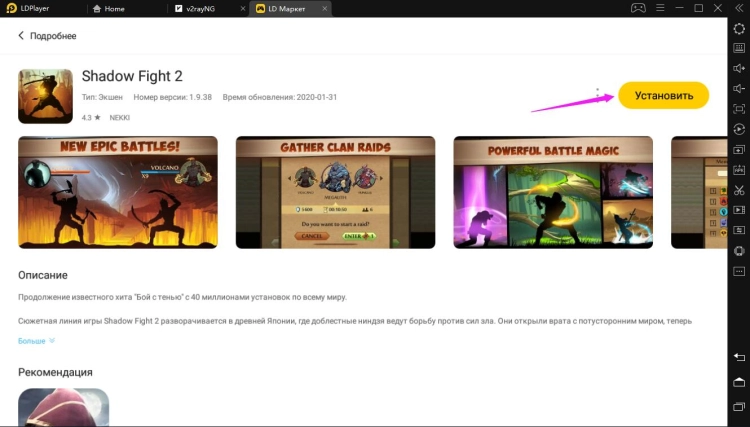Image resolution: width=750 pixels, height=427 pixels.
Task: Click the volume down icon
Action: point(739,88)
